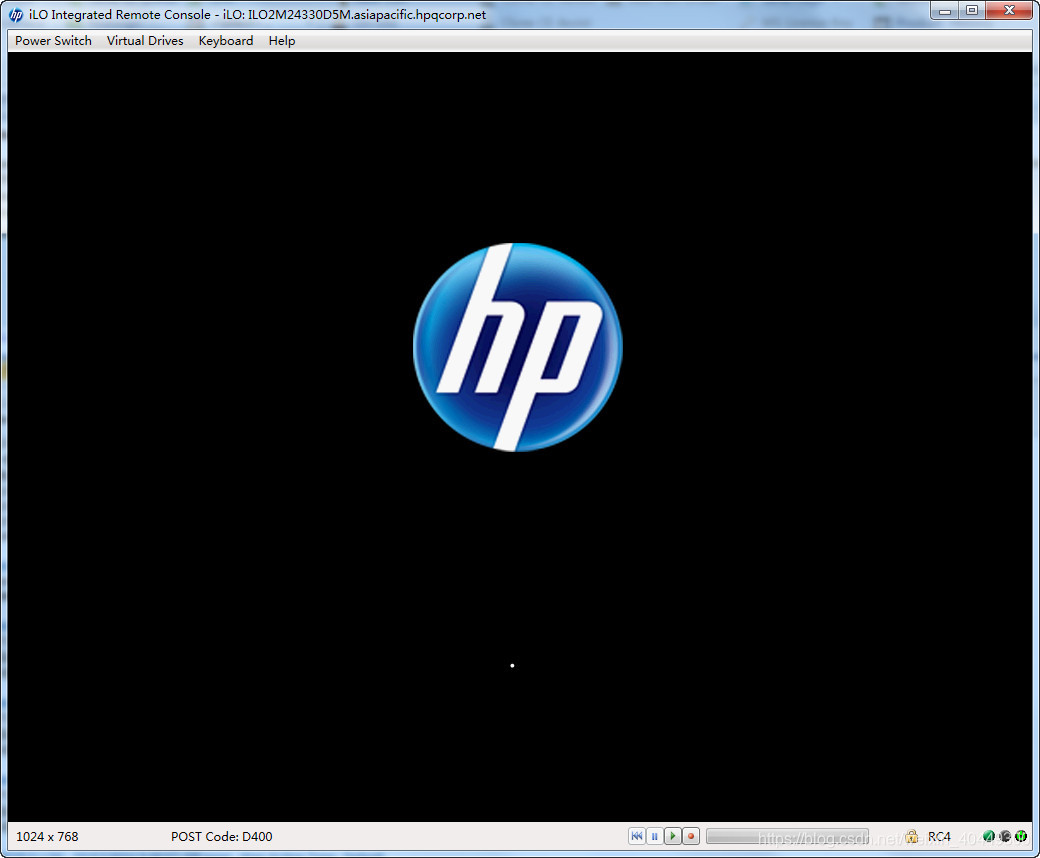Viewport: 1040px width, 858px height.
Task: Open the Keyboard menu
Action: coord(226,40)
